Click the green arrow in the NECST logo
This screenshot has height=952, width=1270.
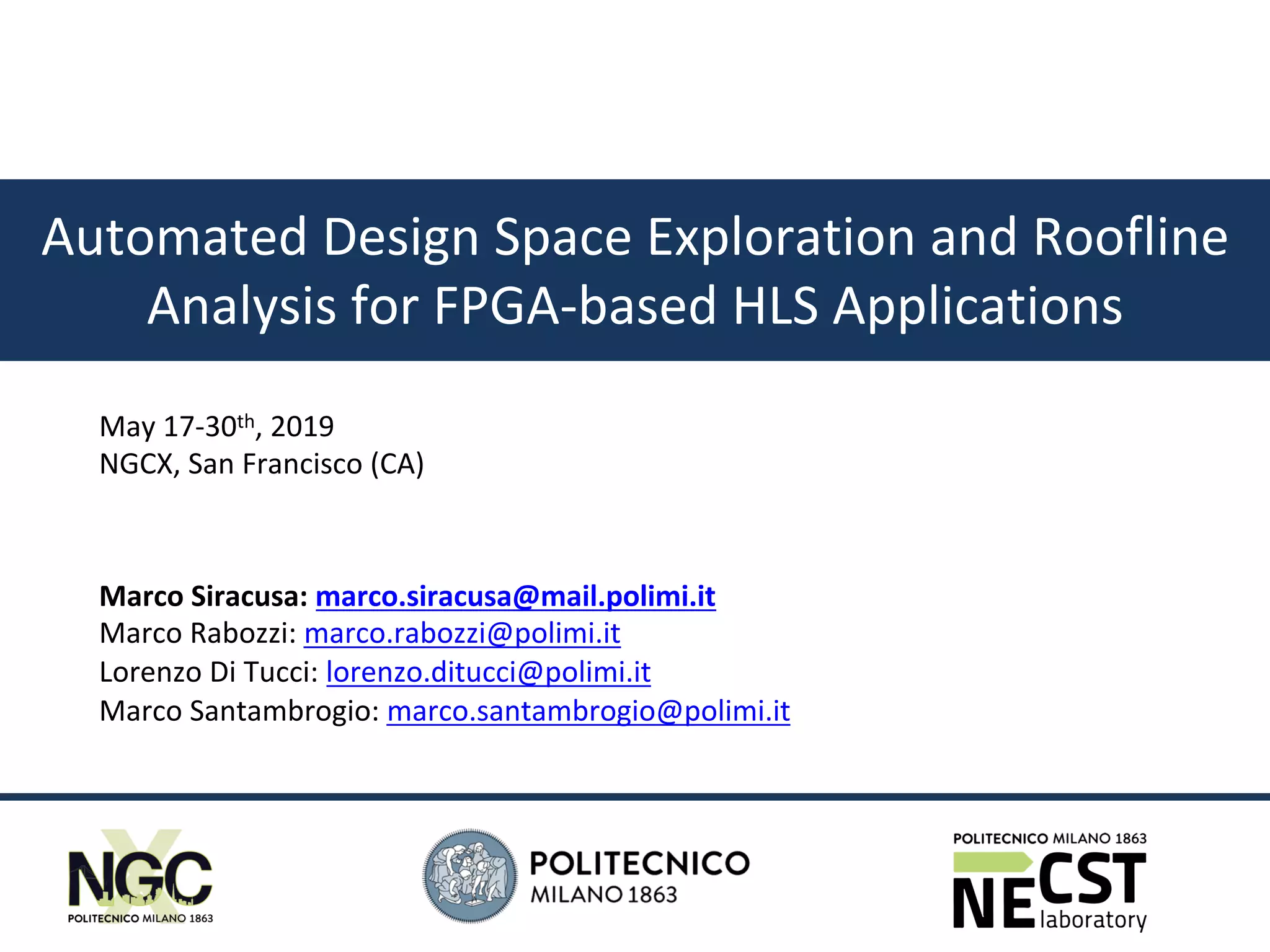[x=991, y=862]
